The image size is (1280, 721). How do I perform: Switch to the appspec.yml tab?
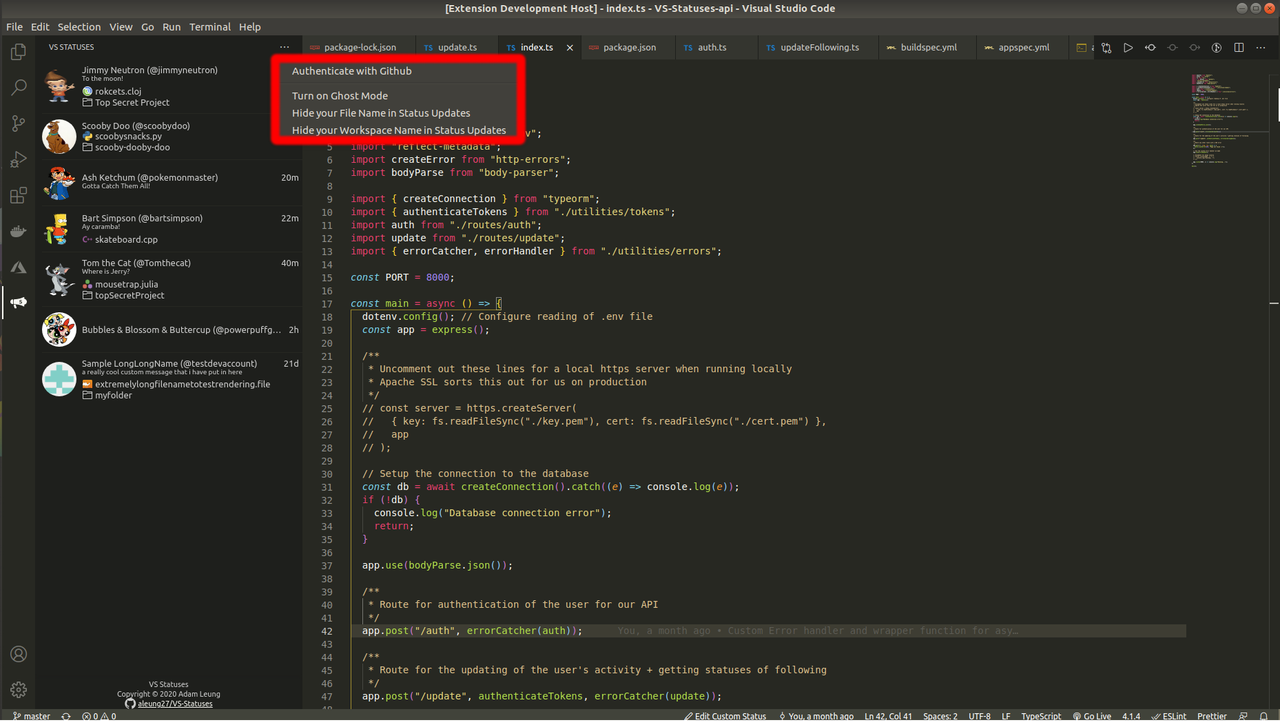(x=1024, y=47)
